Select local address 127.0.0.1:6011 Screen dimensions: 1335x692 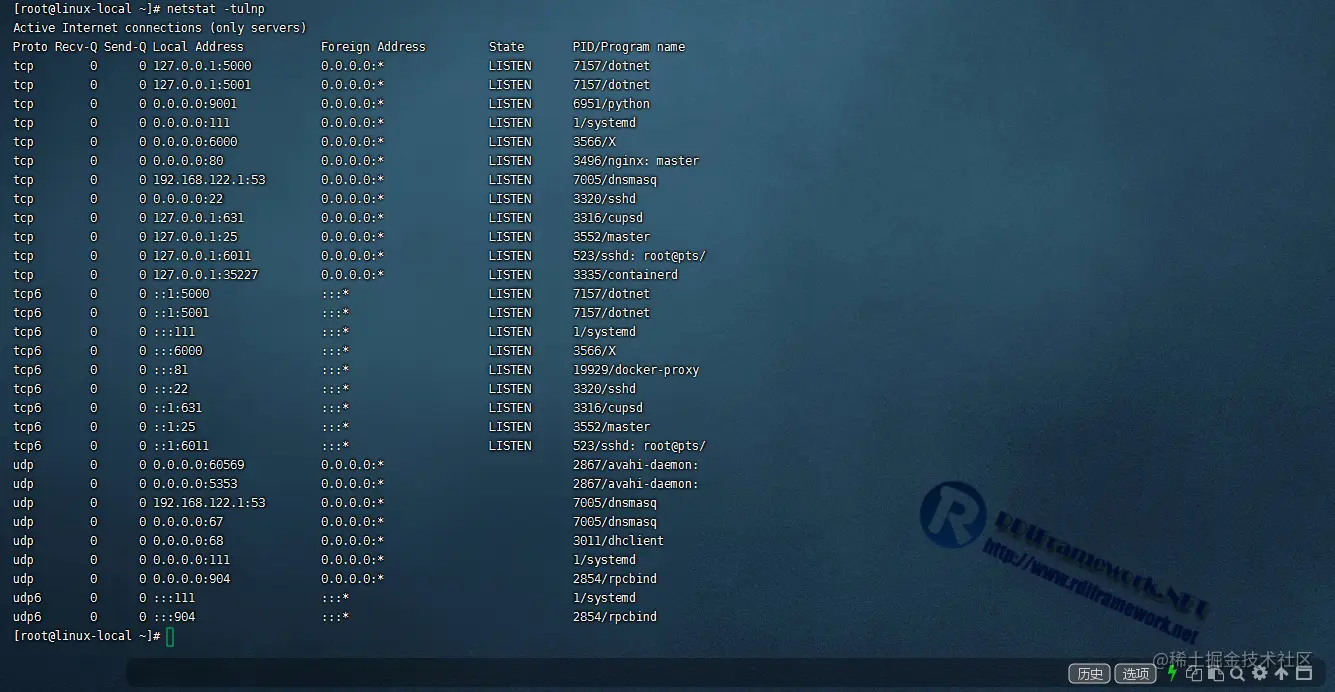(202, 256)
